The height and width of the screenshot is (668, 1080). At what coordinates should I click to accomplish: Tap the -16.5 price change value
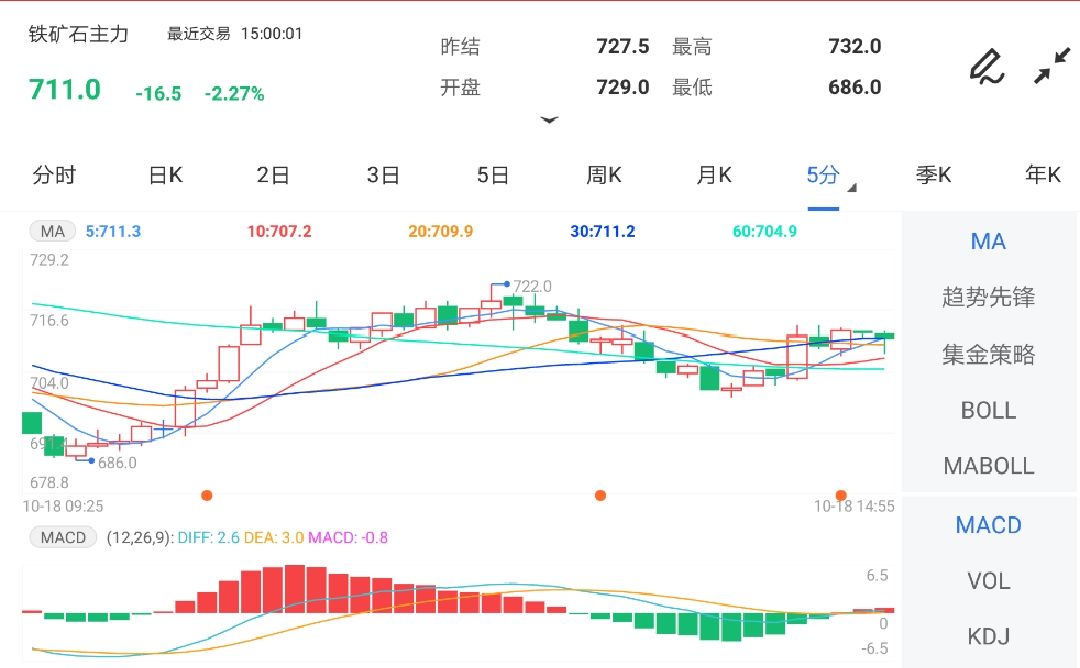click(x=158, y=94)
